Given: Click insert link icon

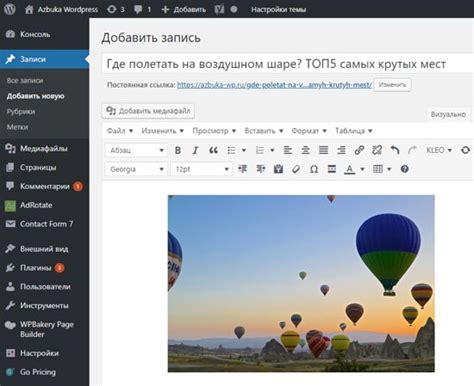Looking at the screenshot, I should 359,150.
